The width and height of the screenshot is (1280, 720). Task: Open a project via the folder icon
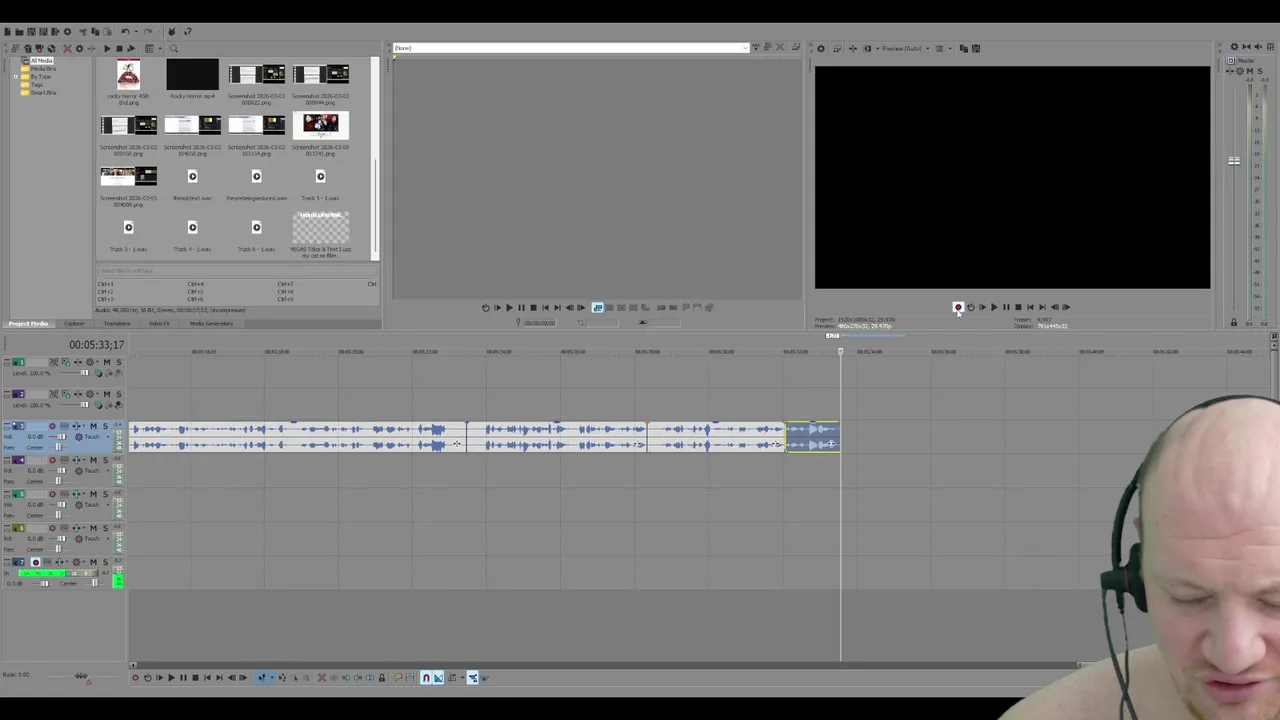pos(19,32)
